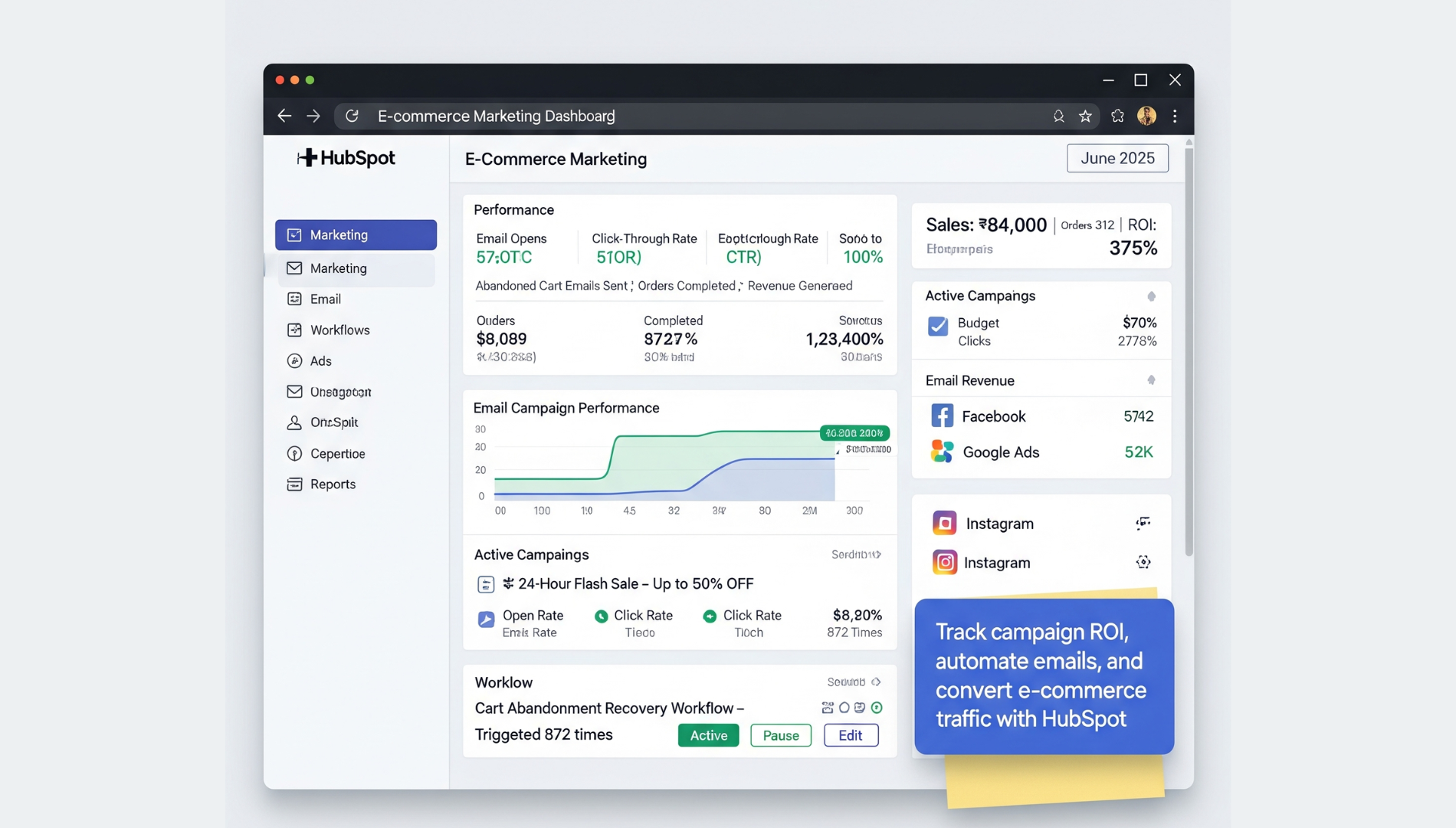Expand the link next to Active Campaigns section
The height and width of the screenshot is (828, 1456).
click(x=856, y=554)
